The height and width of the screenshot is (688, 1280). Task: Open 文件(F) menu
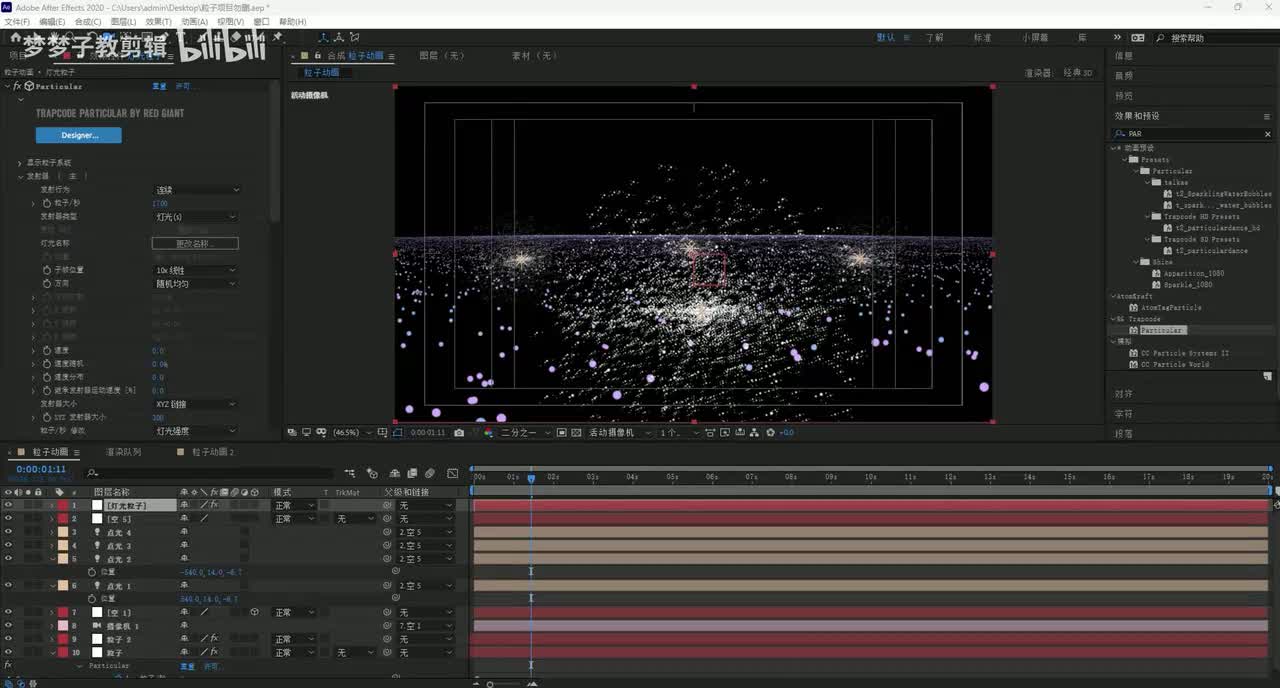coord(17,21)
